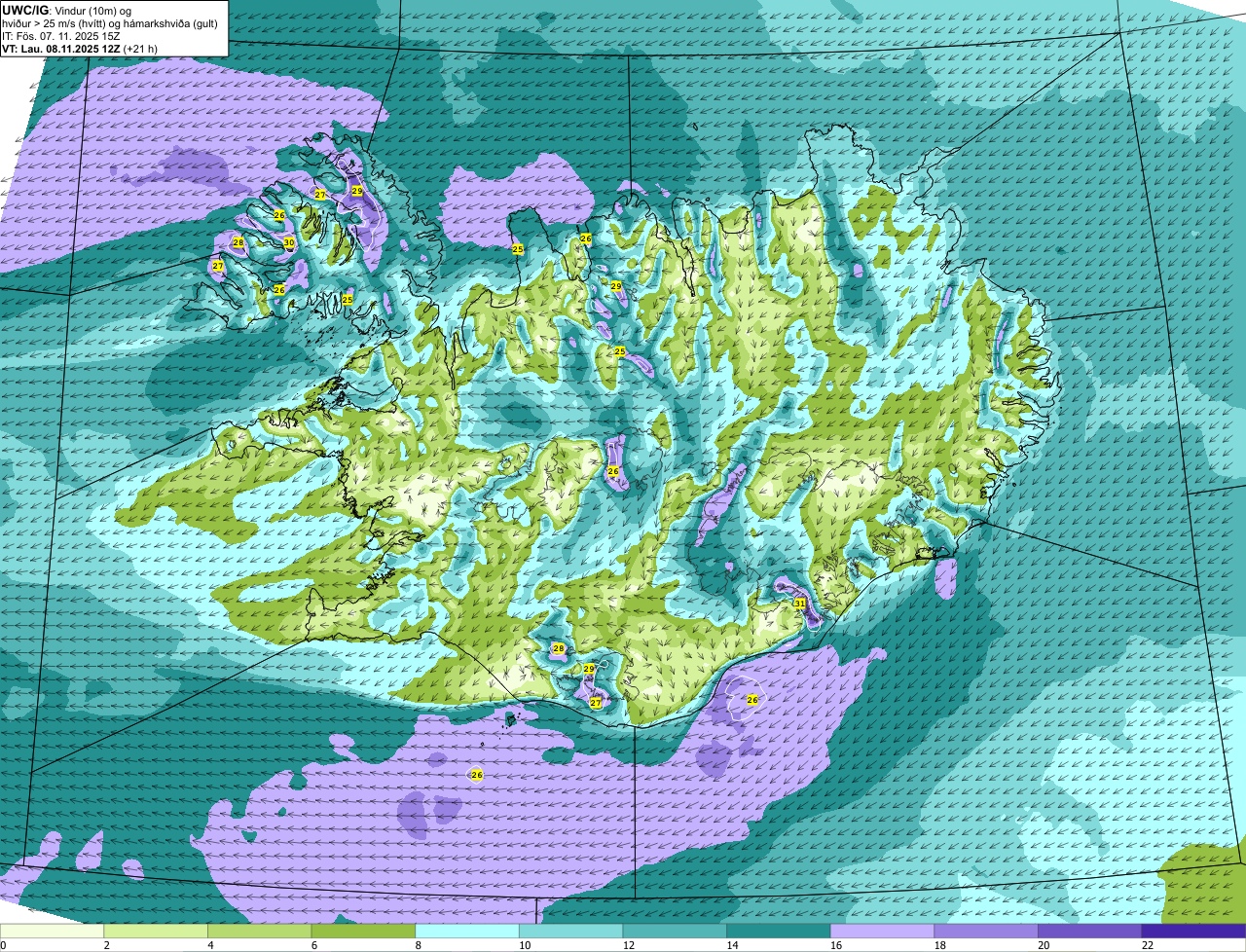Viewport: 1246px width, 952px height.
Task: Click the legend tick label '12'
Action: (x=628, y=945)
